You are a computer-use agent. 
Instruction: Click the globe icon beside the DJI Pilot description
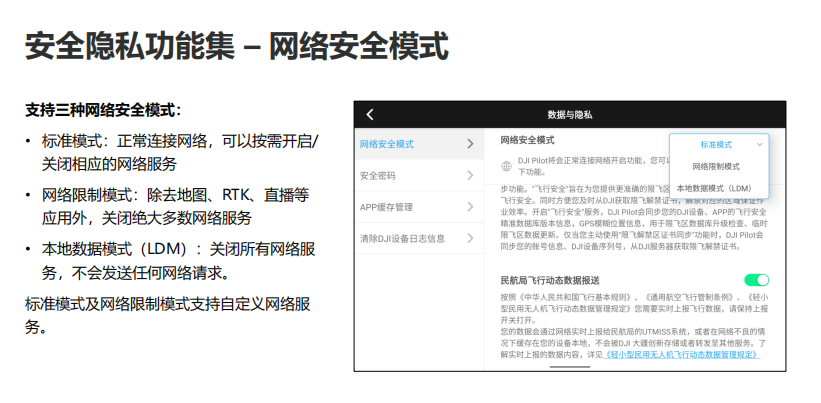pyautogui.click(x=506, y=166)
